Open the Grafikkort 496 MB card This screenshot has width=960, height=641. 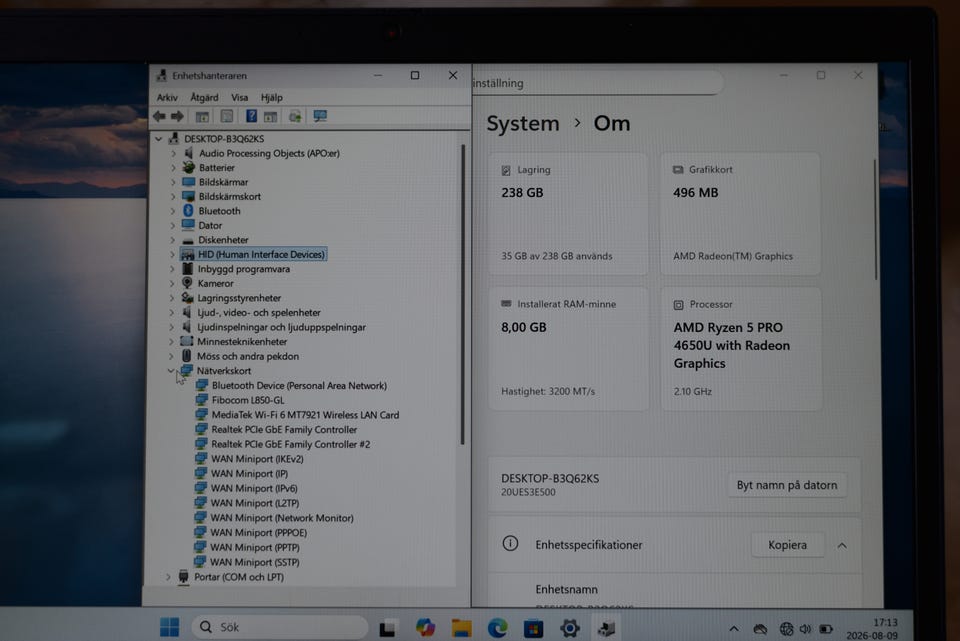point(740,214)
